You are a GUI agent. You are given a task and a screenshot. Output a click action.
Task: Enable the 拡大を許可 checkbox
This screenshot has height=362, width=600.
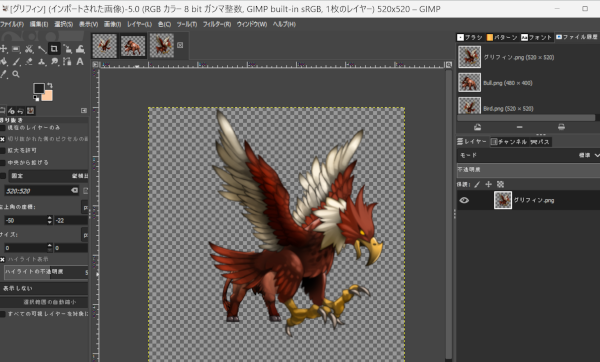[3, 151]
